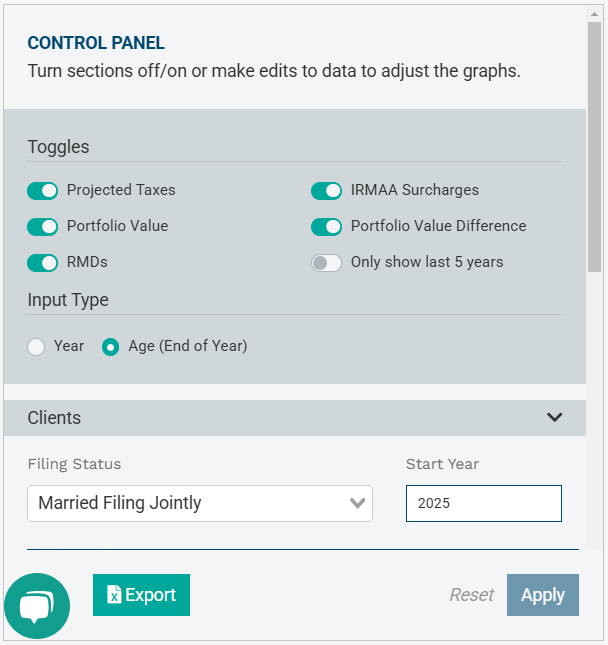
Task: Click the Export button
Action: [x=141, y=595]
